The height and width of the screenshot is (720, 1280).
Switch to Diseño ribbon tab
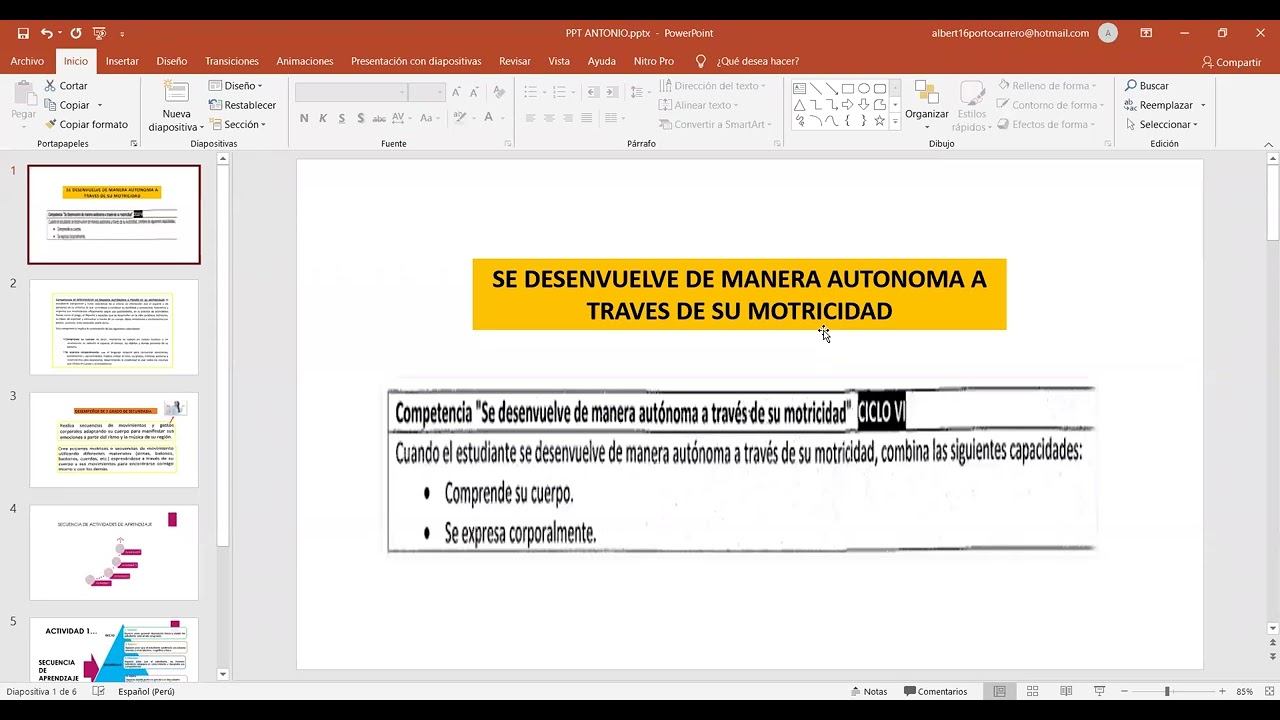pyautogui.click(x=172, y=61)
